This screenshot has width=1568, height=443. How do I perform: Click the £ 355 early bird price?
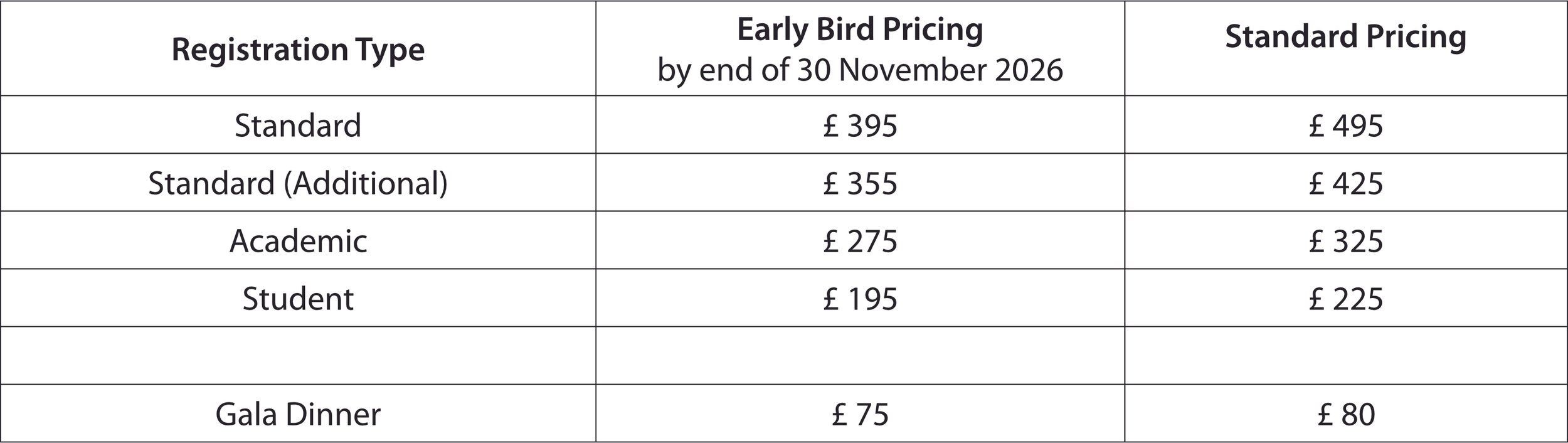tap(860, 183)
